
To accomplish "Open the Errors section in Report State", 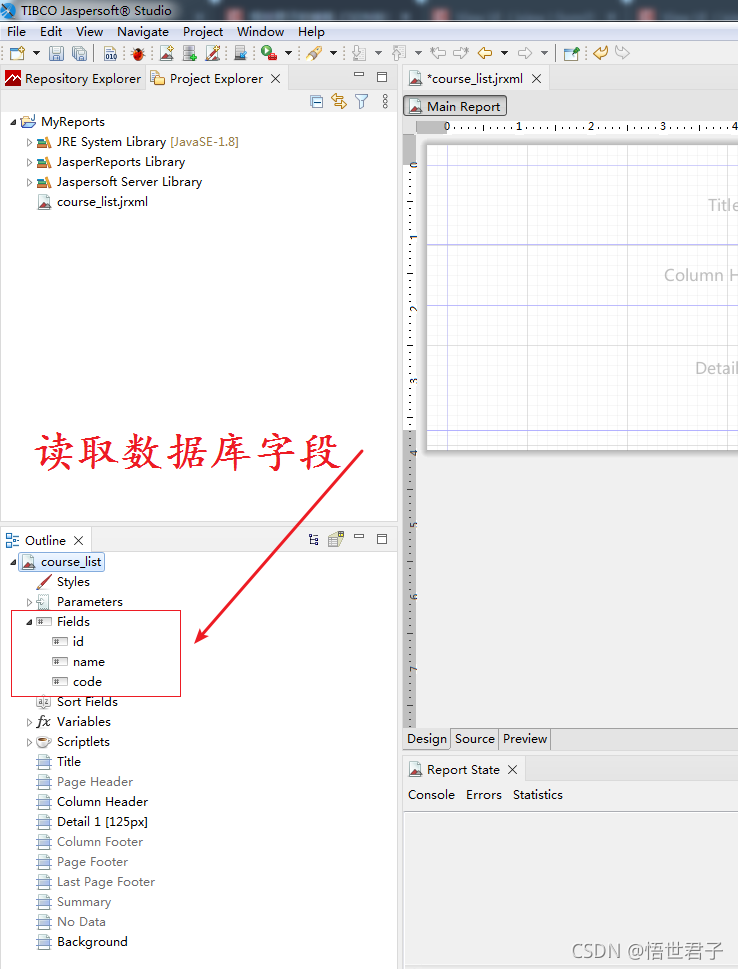I will click(484, 795).
